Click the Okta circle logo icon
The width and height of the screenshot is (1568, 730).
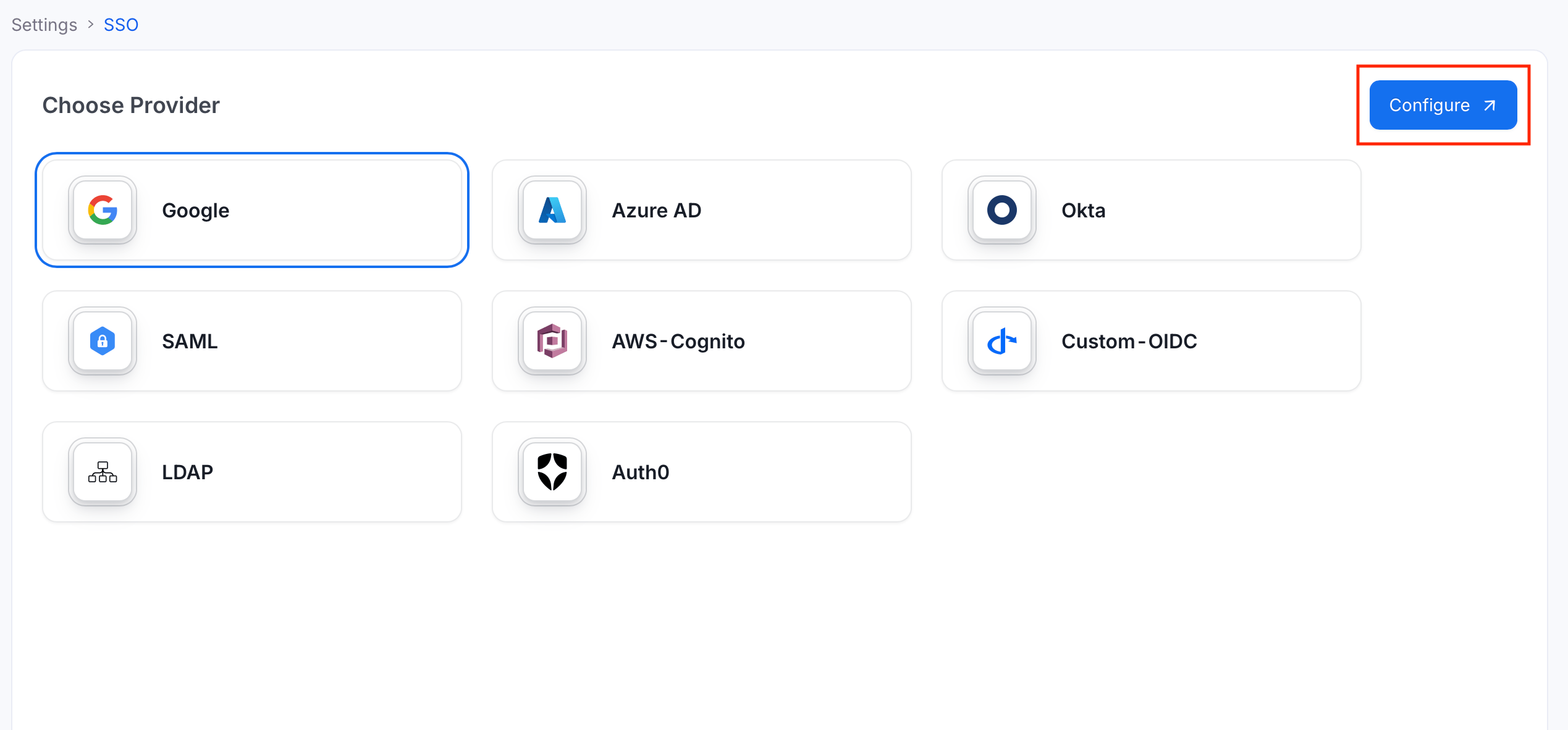click(1002, 210)
